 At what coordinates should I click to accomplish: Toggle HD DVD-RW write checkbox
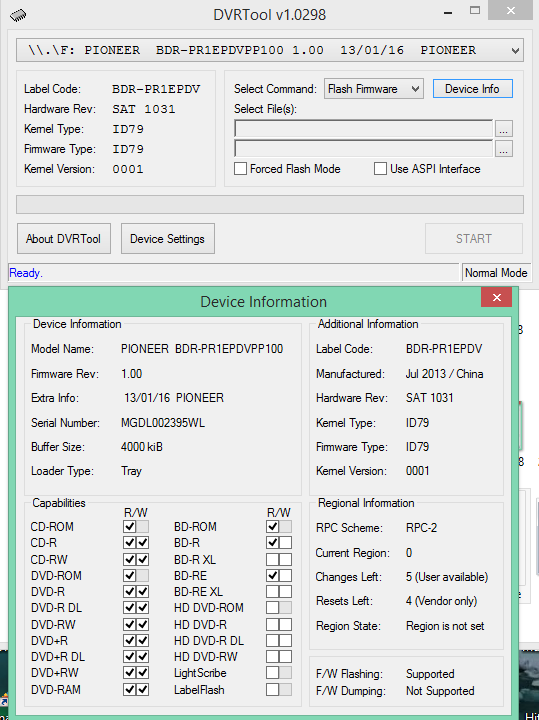point(286,657)
